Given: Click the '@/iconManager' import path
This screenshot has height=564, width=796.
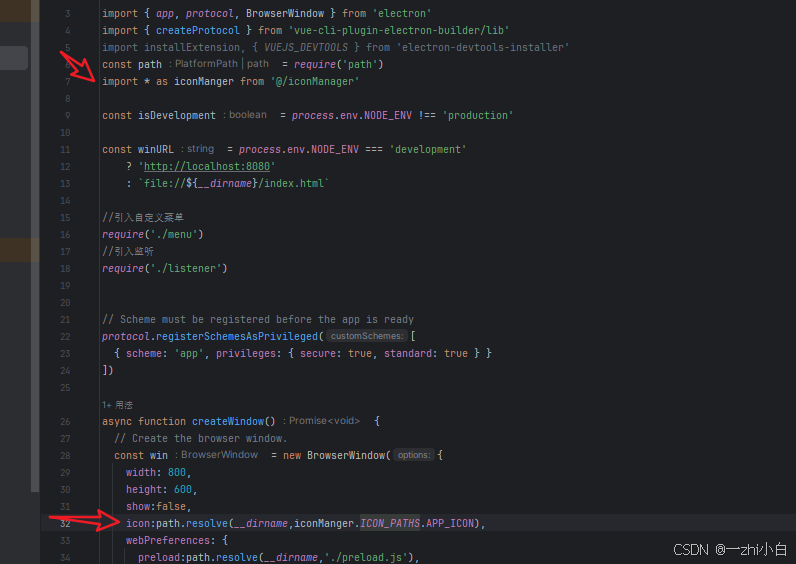Looking at the screenshot, I should click(315, 81).
